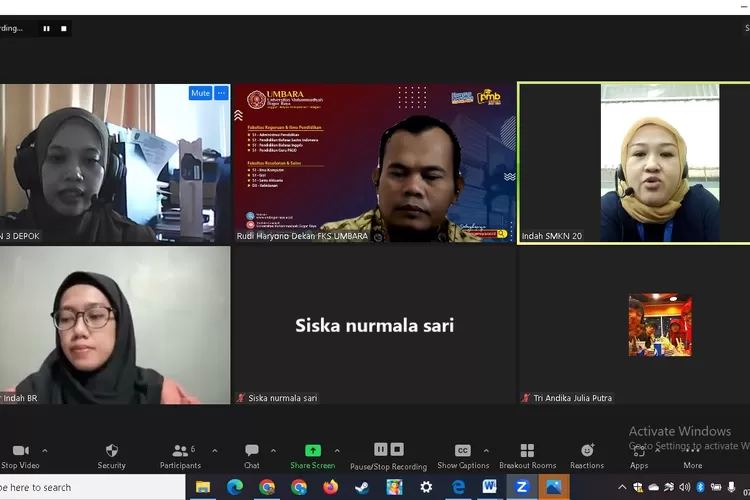This screenshot has width=750, height=500.
Task: Click Tri Andika Julia Putra profile picture
Action: (660, 325)
